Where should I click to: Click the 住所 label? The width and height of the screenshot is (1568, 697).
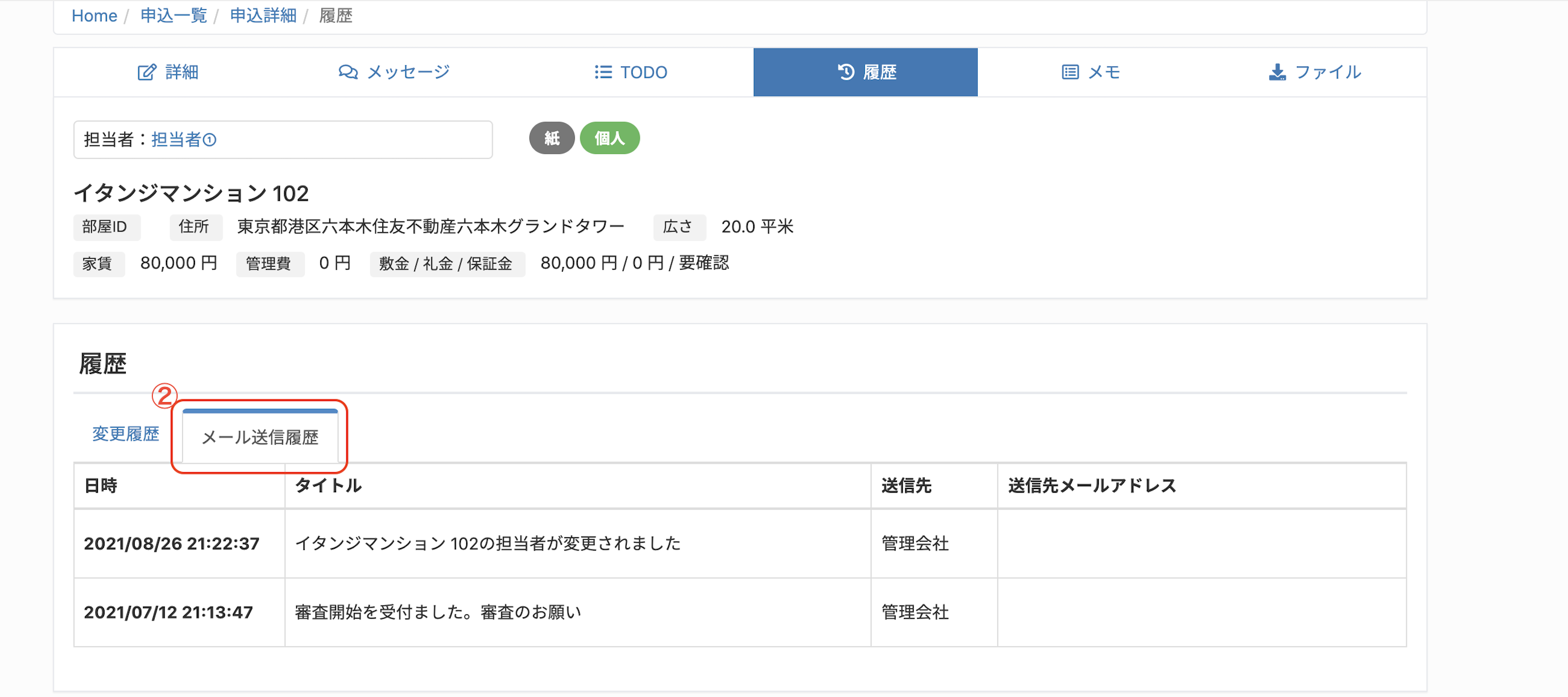(196, 227)
